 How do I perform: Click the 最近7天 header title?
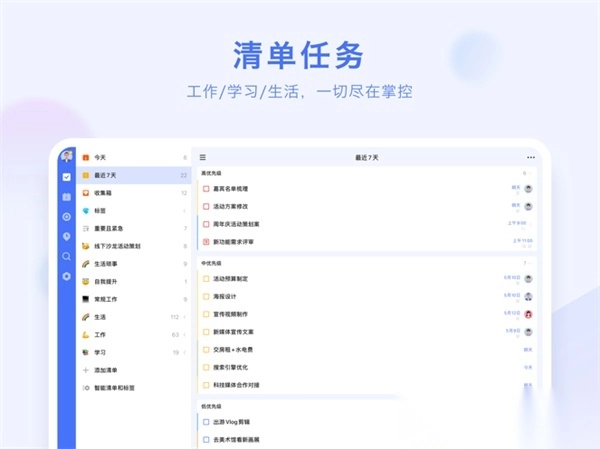click(x=367, y=157)
